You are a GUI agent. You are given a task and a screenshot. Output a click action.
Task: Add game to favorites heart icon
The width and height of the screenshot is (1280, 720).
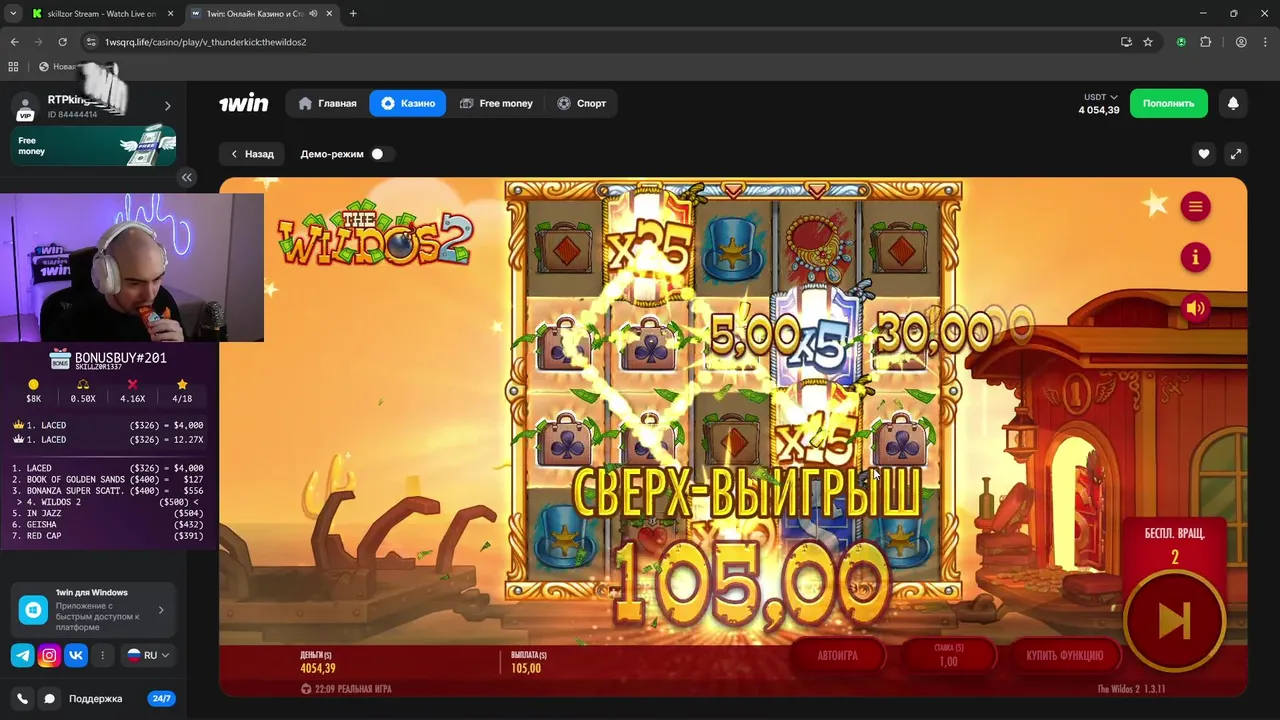1204,154
